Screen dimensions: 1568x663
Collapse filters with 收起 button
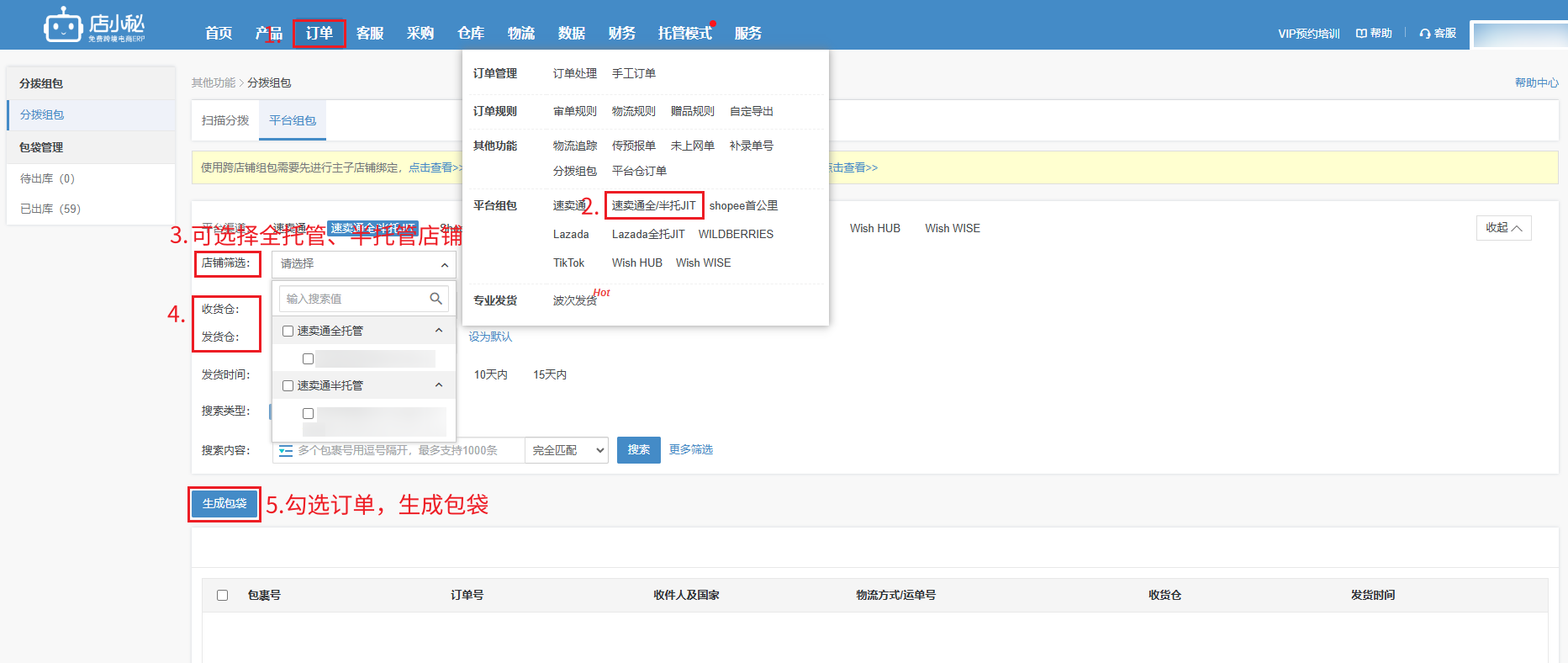1504,228
